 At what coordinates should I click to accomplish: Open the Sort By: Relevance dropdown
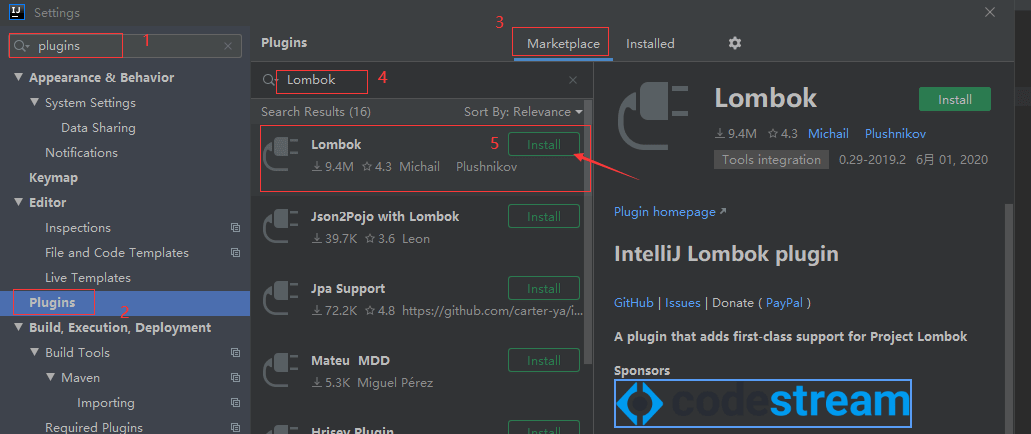click(523, 112)
